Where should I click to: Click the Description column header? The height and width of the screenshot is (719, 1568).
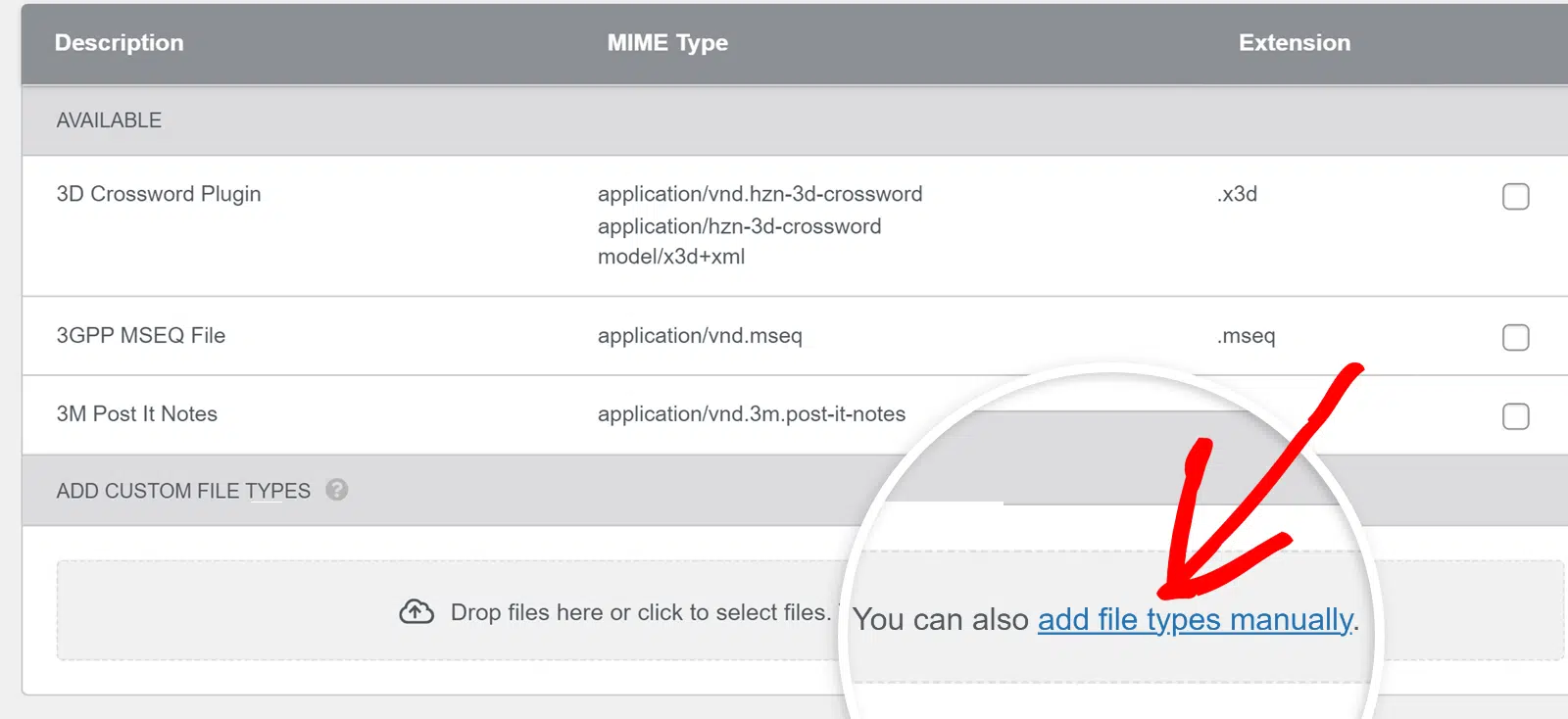pos(119,43)
